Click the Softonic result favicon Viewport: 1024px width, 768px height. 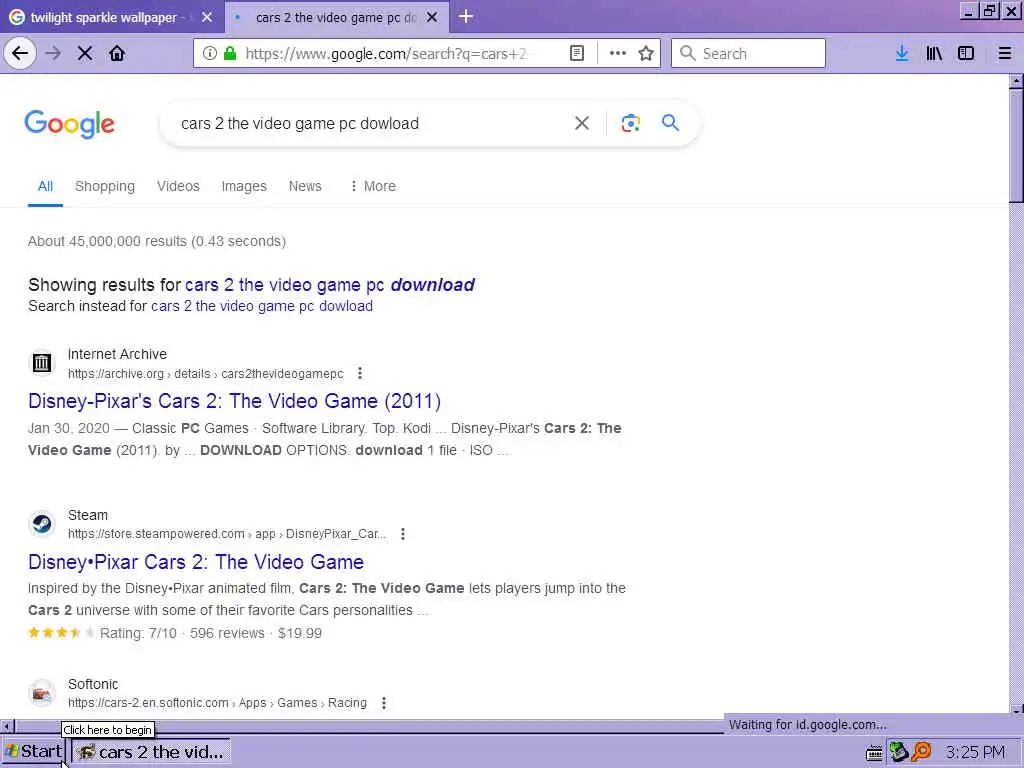click(x=42, y=692)
